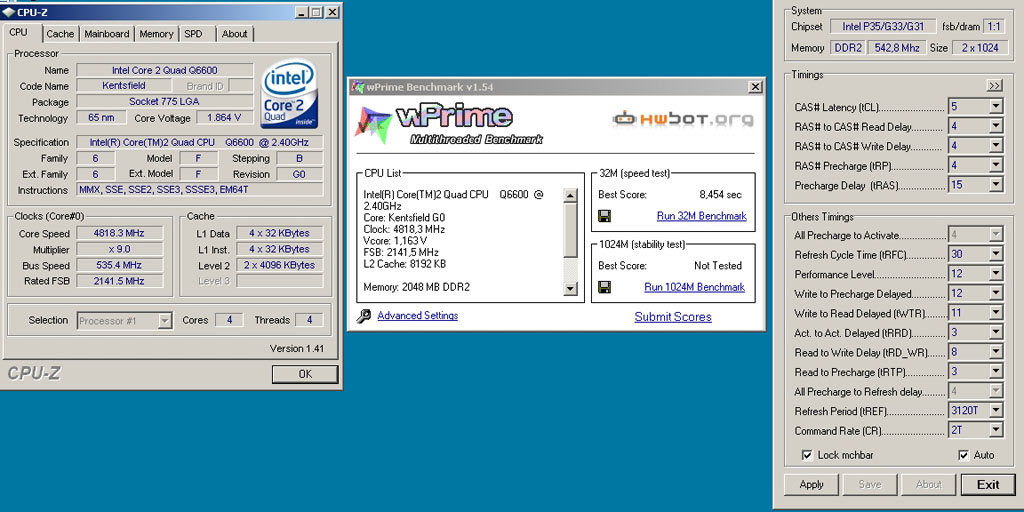Viewport: 1024px width, 512px height.
Task: Click the floppy save icon under 32M speed test
Action: point(604,216)
